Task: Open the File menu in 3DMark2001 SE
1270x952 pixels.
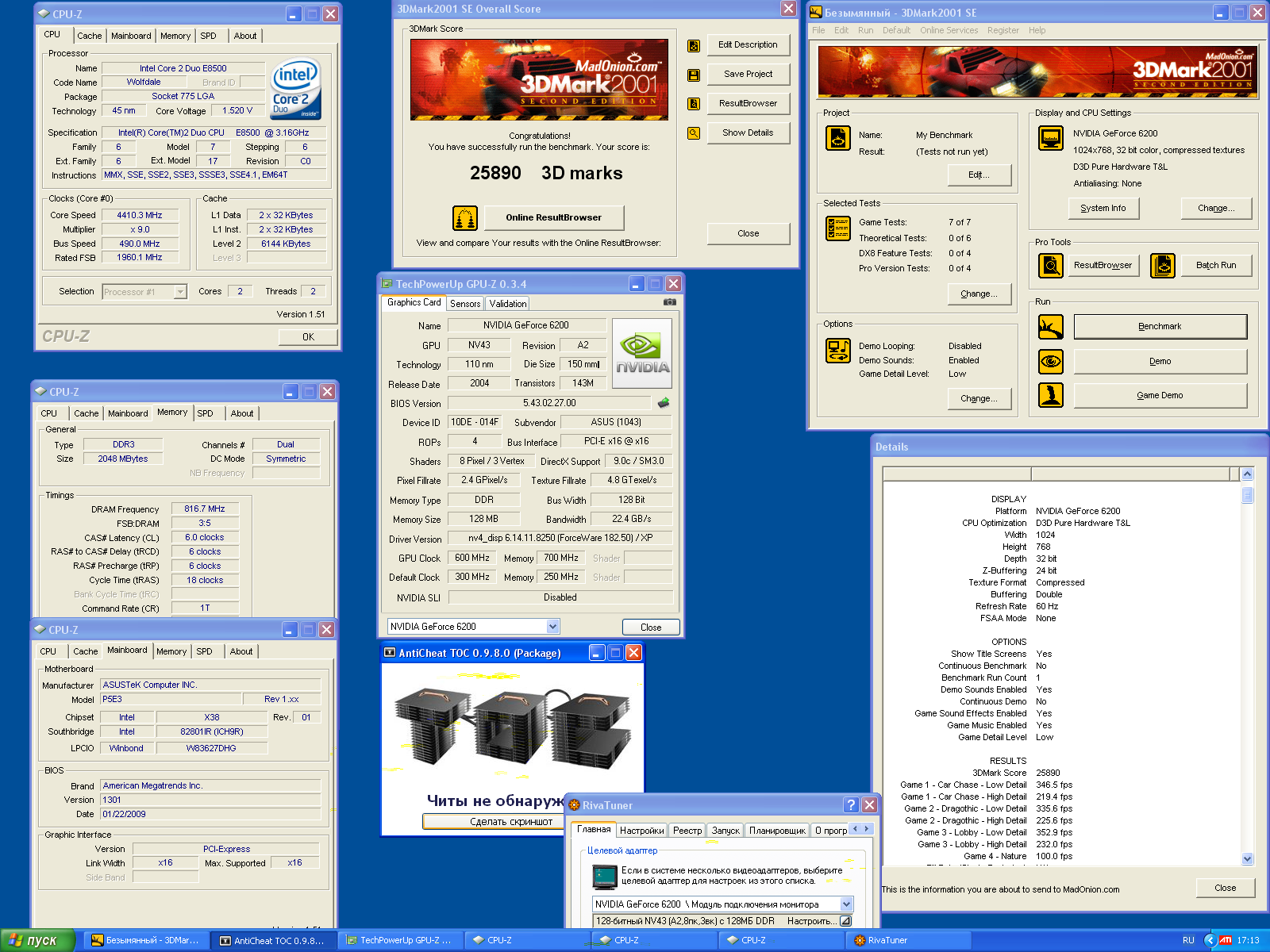Action: click(818, 30)
